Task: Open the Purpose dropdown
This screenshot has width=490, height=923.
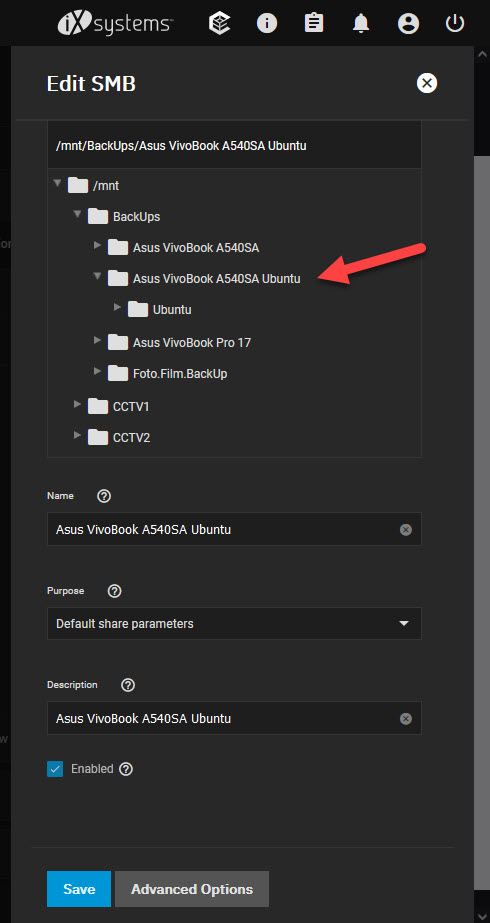Action: tap(234, 623)
